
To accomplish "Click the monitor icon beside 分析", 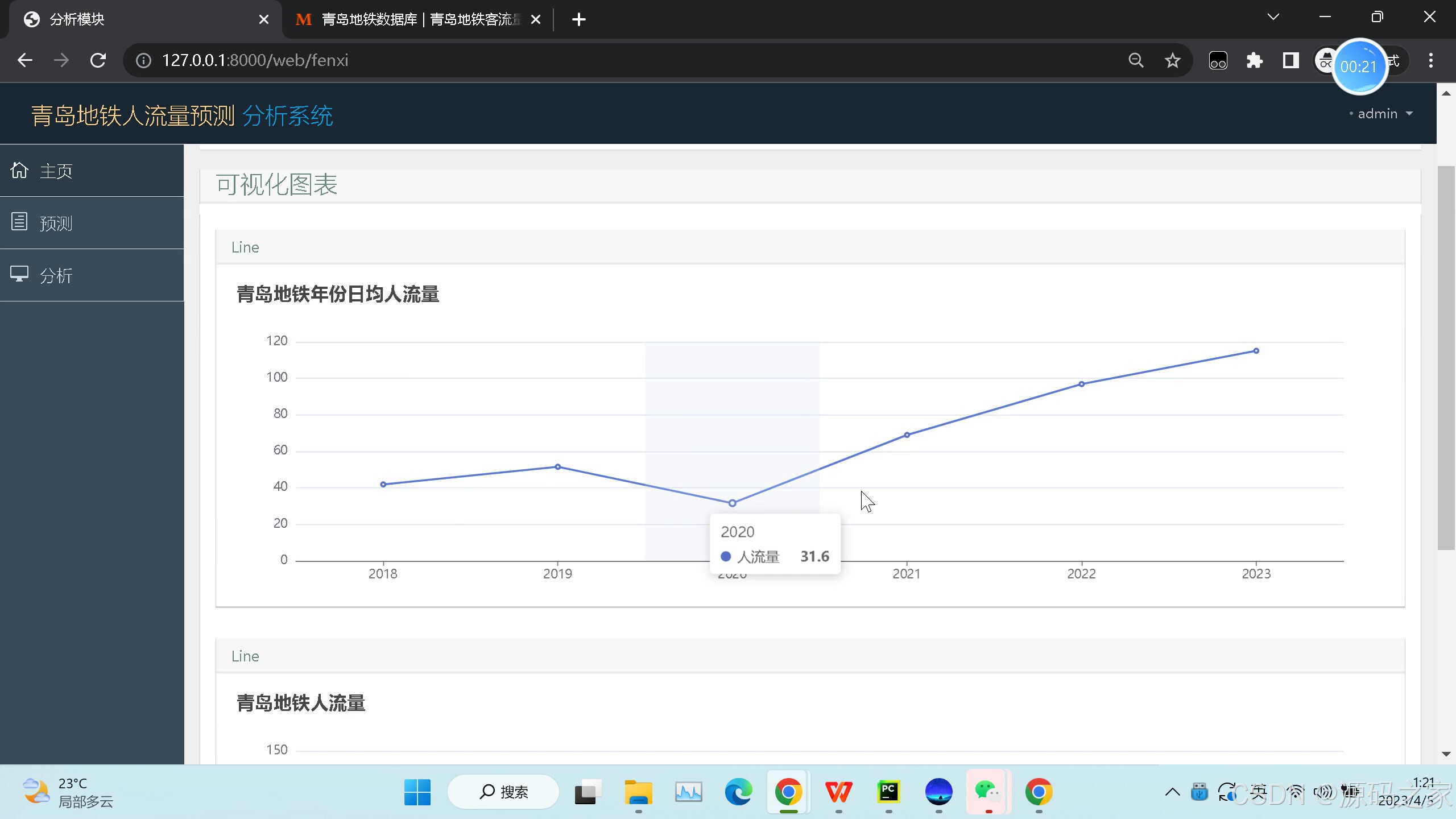I will pos(19,275).
